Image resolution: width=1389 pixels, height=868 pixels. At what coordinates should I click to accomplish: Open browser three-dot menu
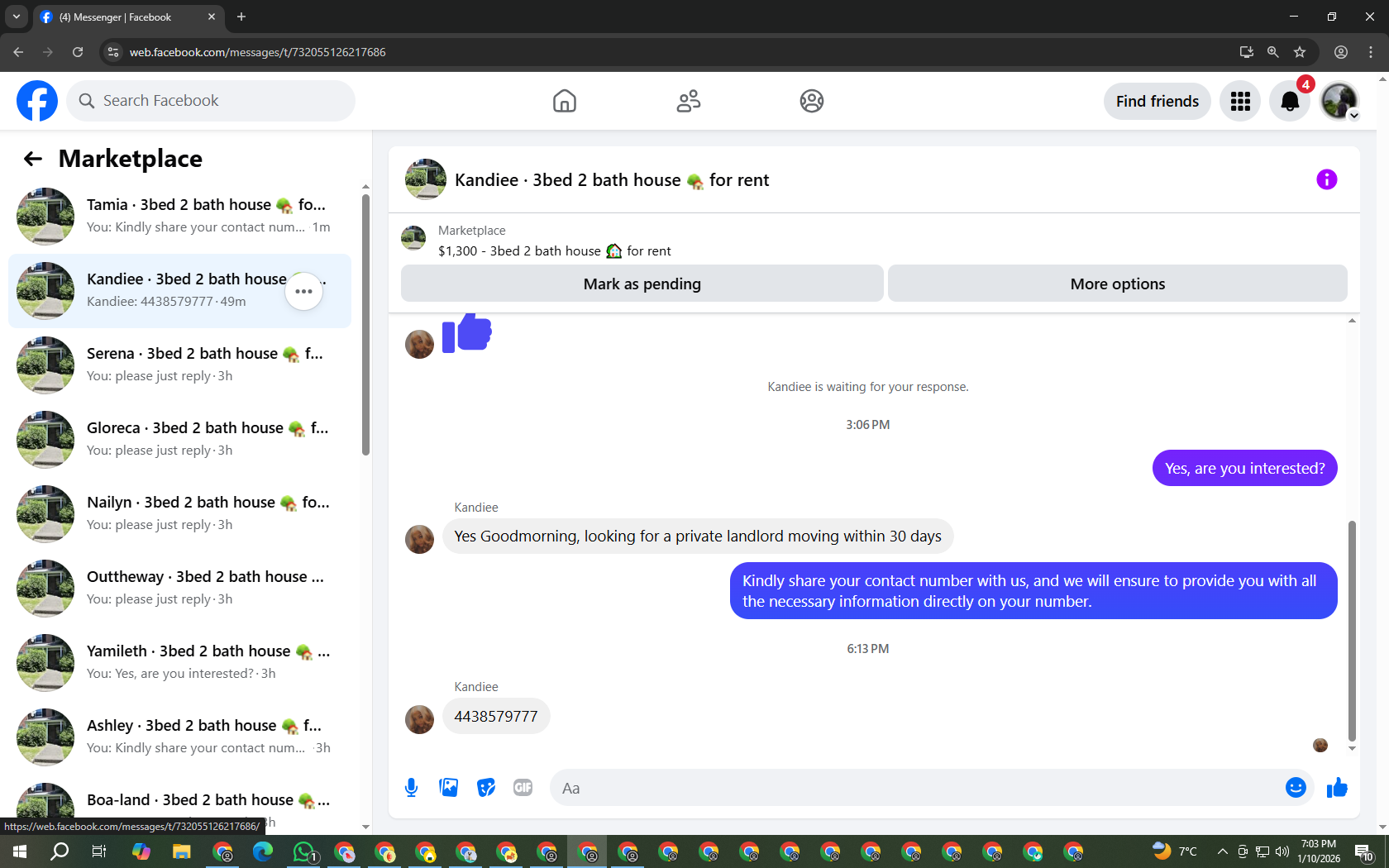[1371, 52]
